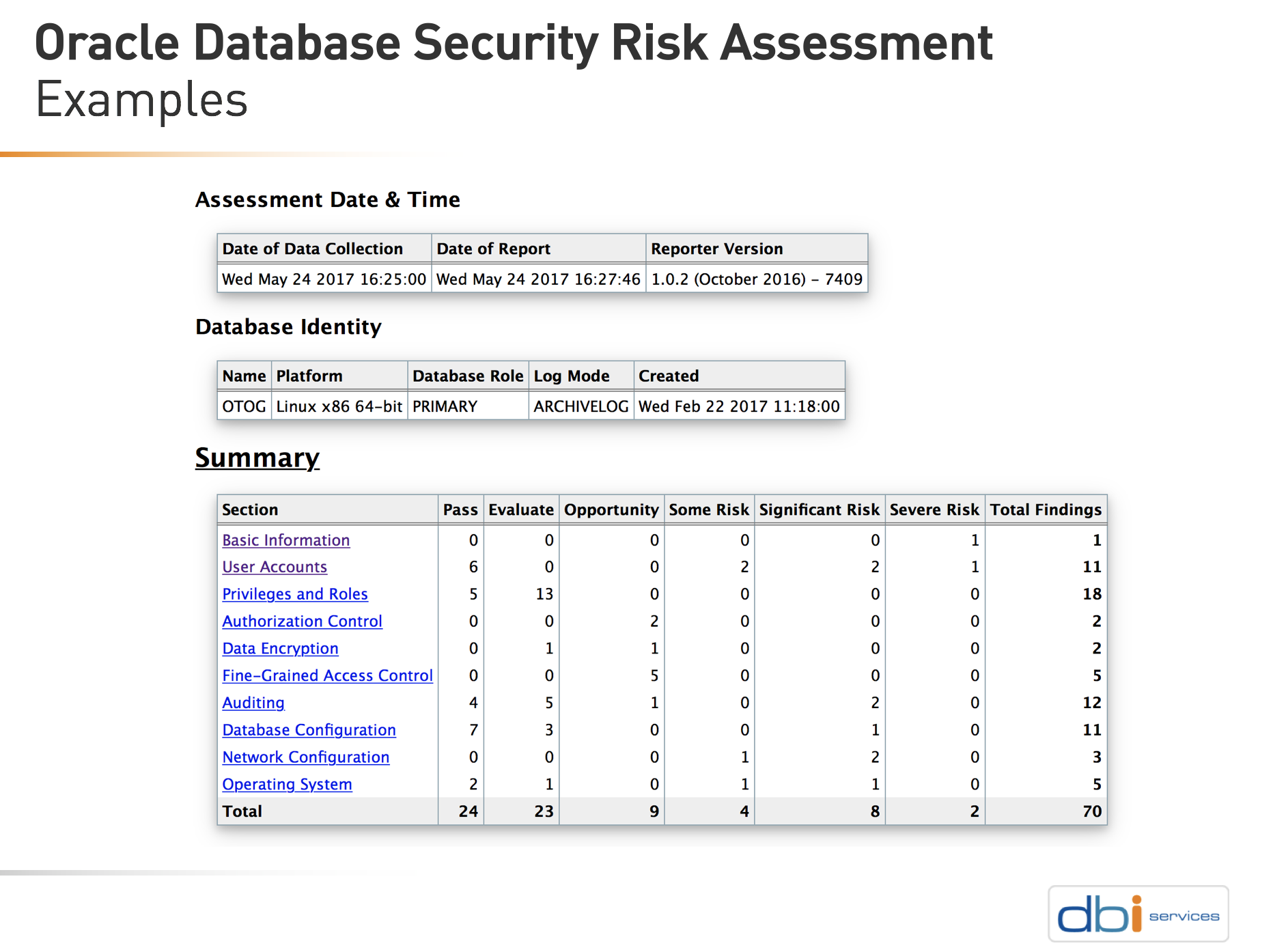The image size is (1273, 952).
Task: Click the database name OTOG
Action: tap(244, 406)
